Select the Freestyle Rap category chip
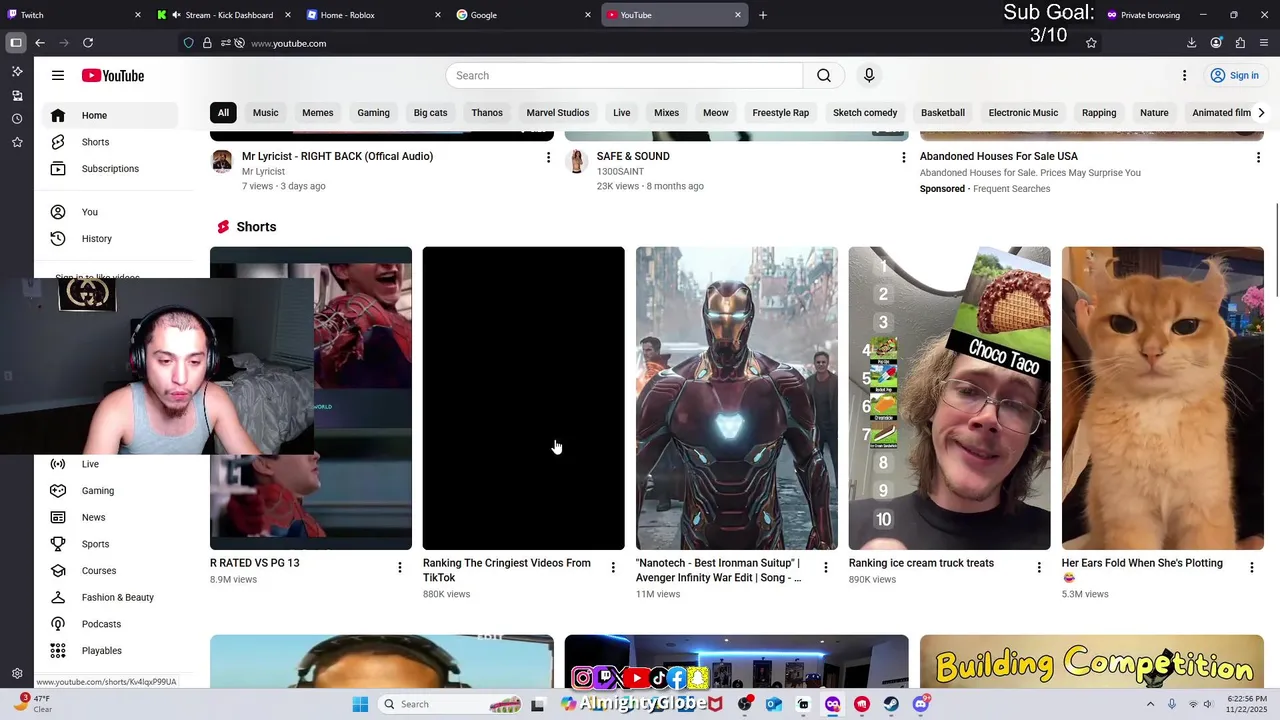 (781, 113)
